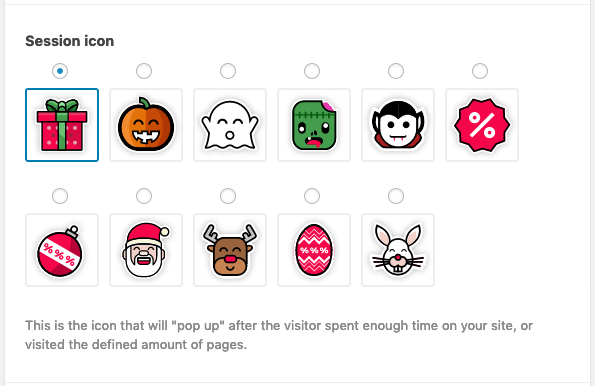Choose the green zombie head icon
The height and width of the screenshot is (386, 595).
(x=314, y=125)
